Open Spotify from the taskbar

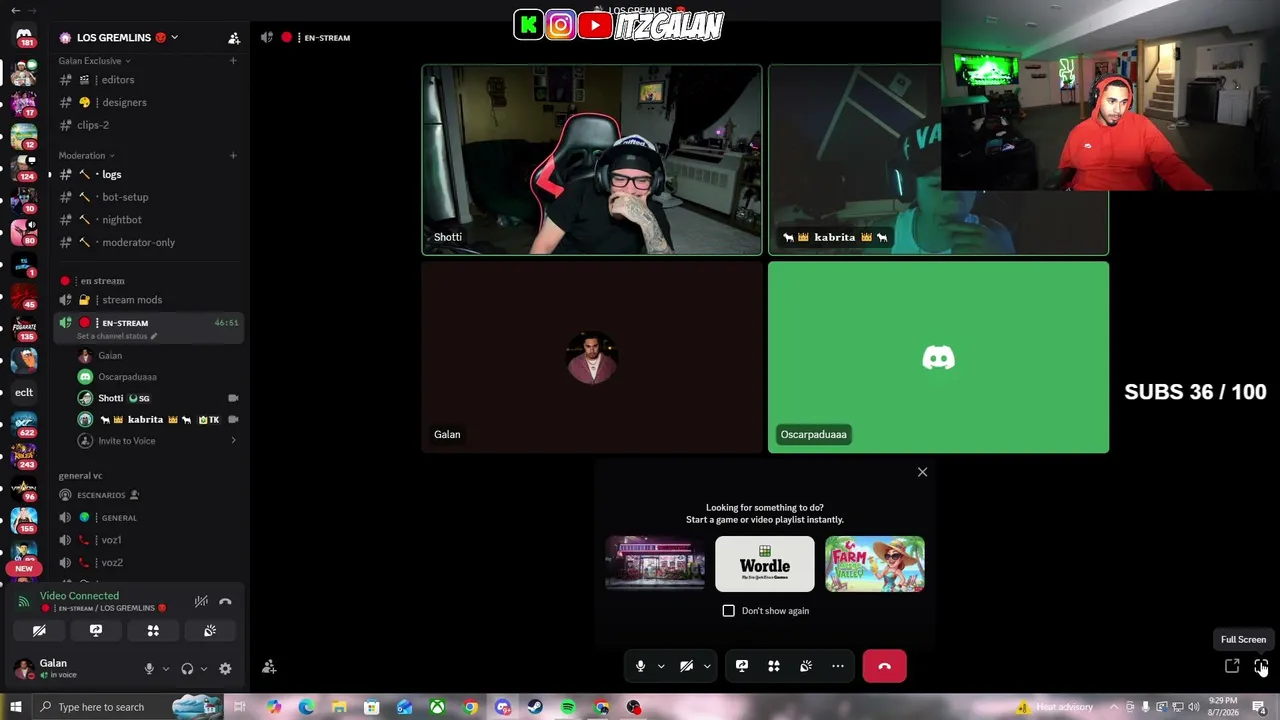click(x=568, y=707)
